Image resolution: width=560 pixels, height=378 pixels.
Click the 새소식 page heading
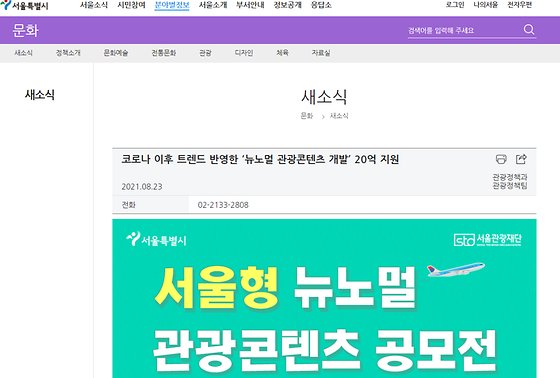(x=324, y=97)
